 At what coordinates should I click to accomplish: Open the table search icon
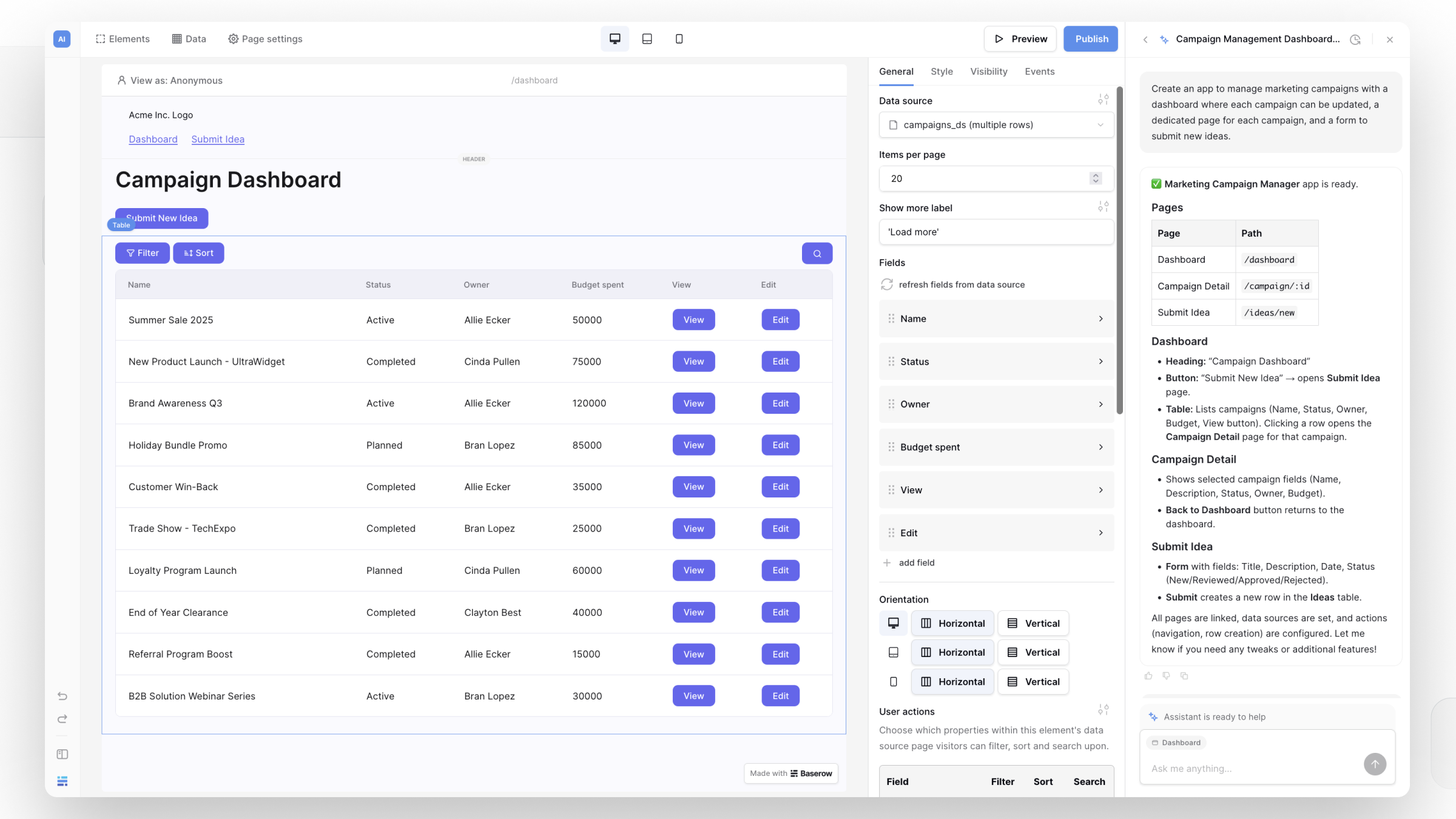[817, 253]
